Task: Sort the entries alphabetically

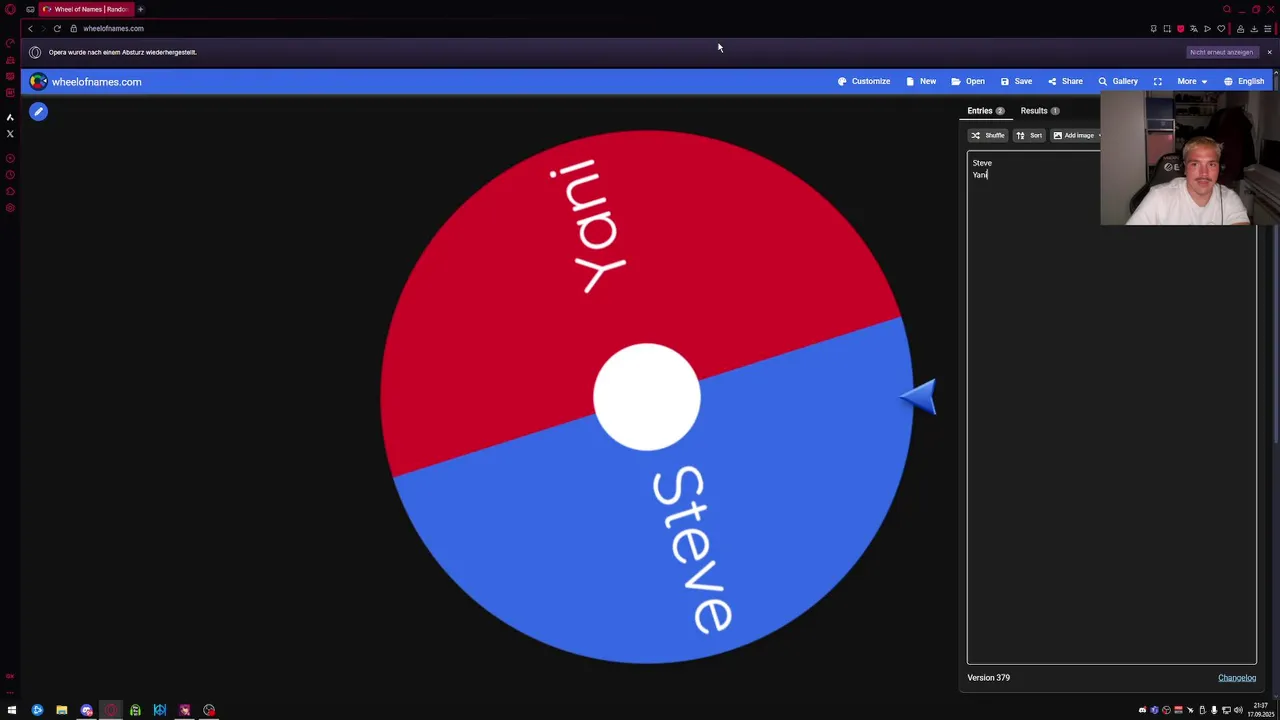Action: 1029,135
